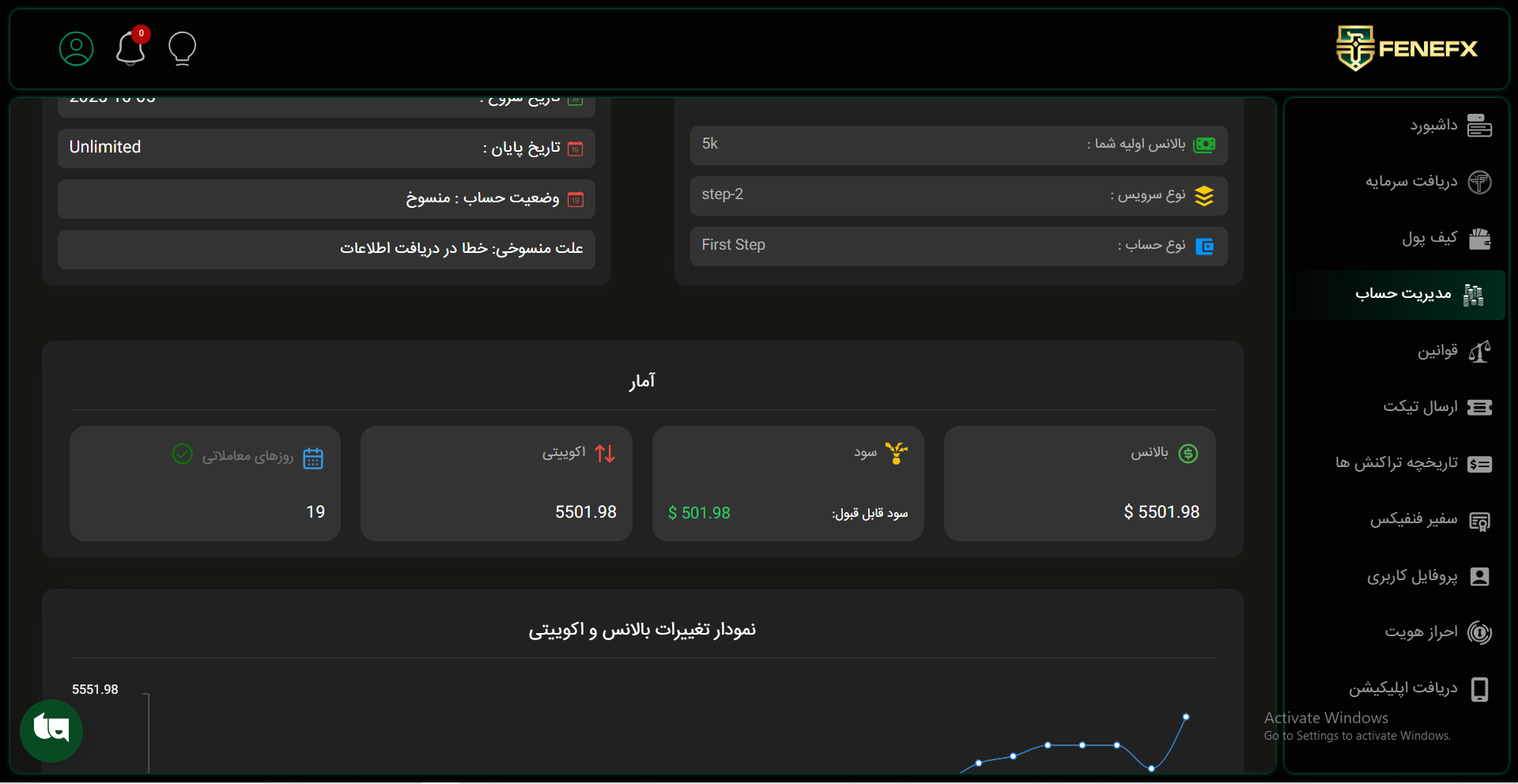Go to احراز هویت identity verification

[1421, 632]
